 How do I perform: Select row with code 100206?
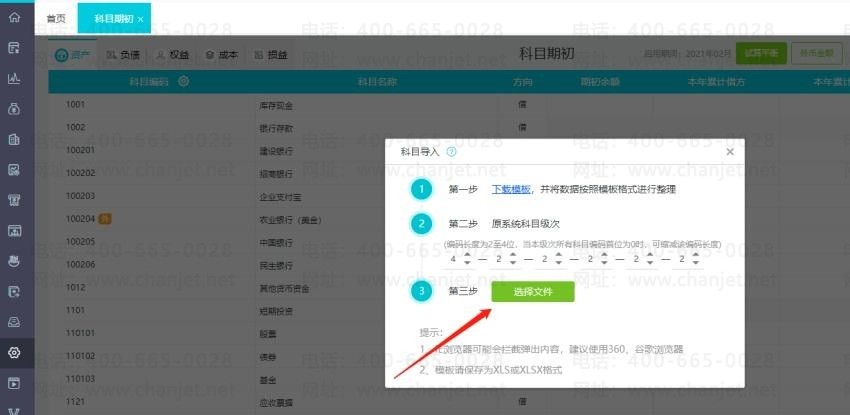click(217, 265)
